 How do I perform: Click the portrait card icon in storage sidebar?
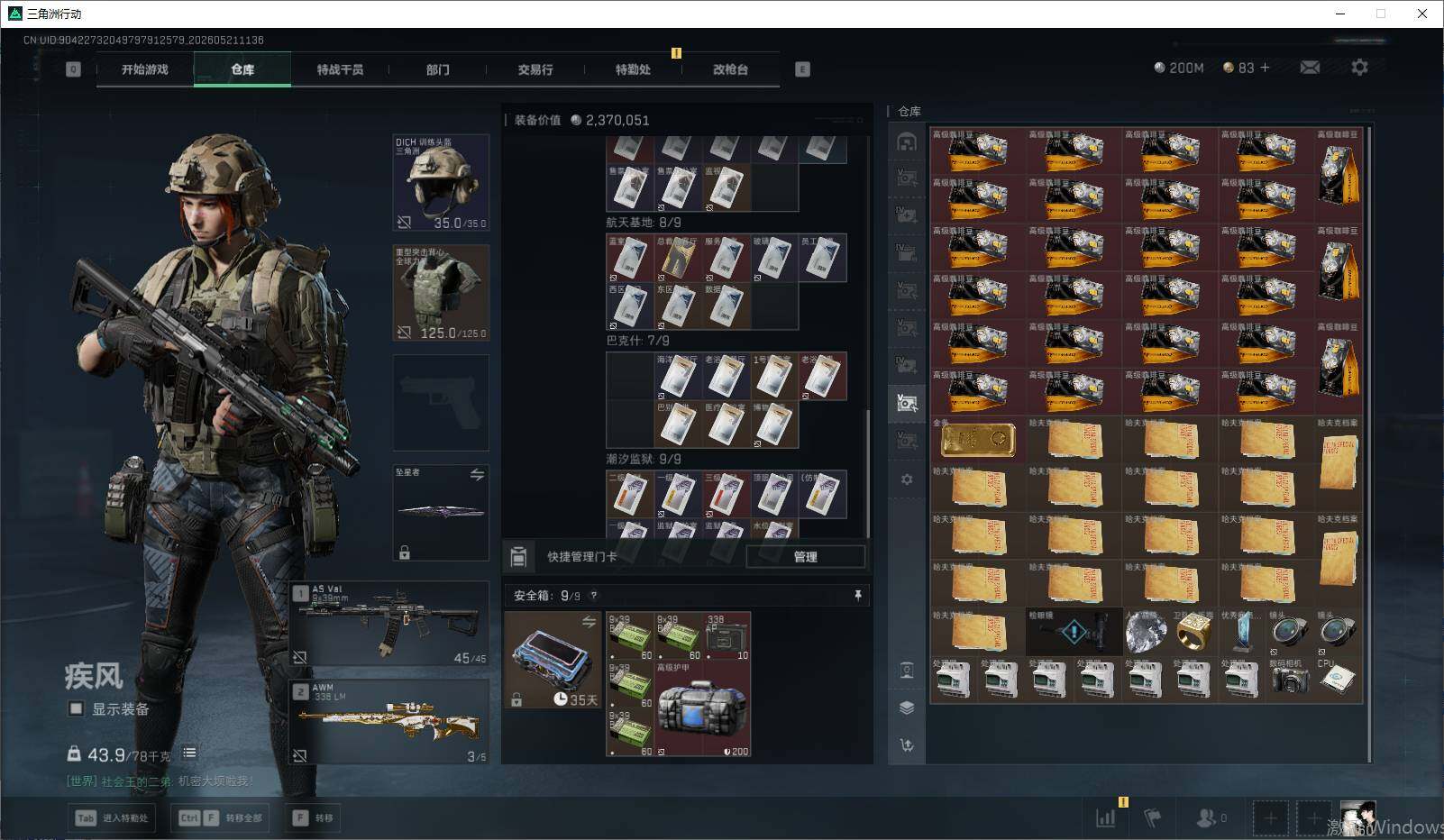(x=907, y=670)
